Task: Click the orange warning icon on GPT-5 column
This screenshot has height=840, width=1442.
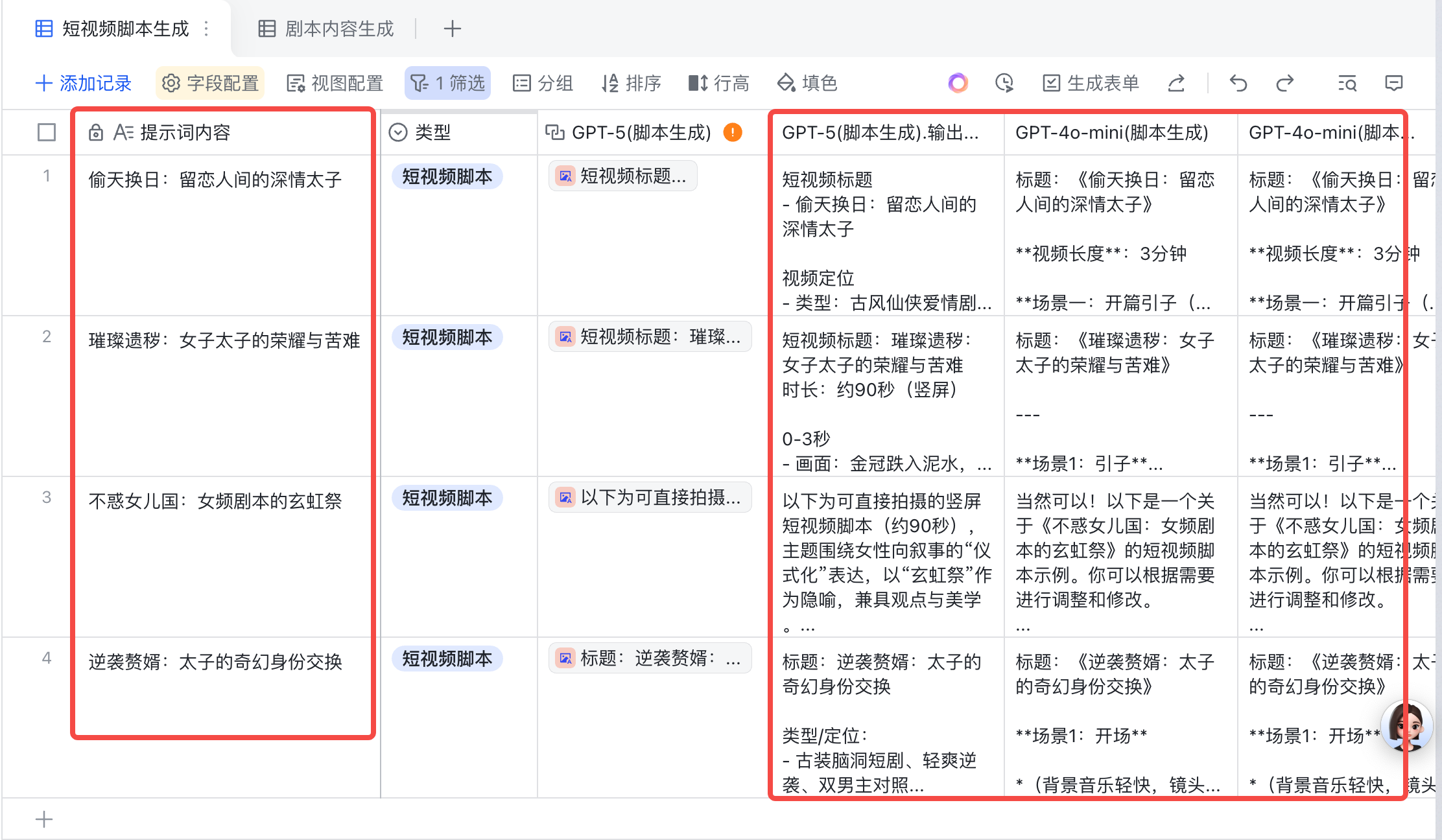Action: click(x=733, y=132)
